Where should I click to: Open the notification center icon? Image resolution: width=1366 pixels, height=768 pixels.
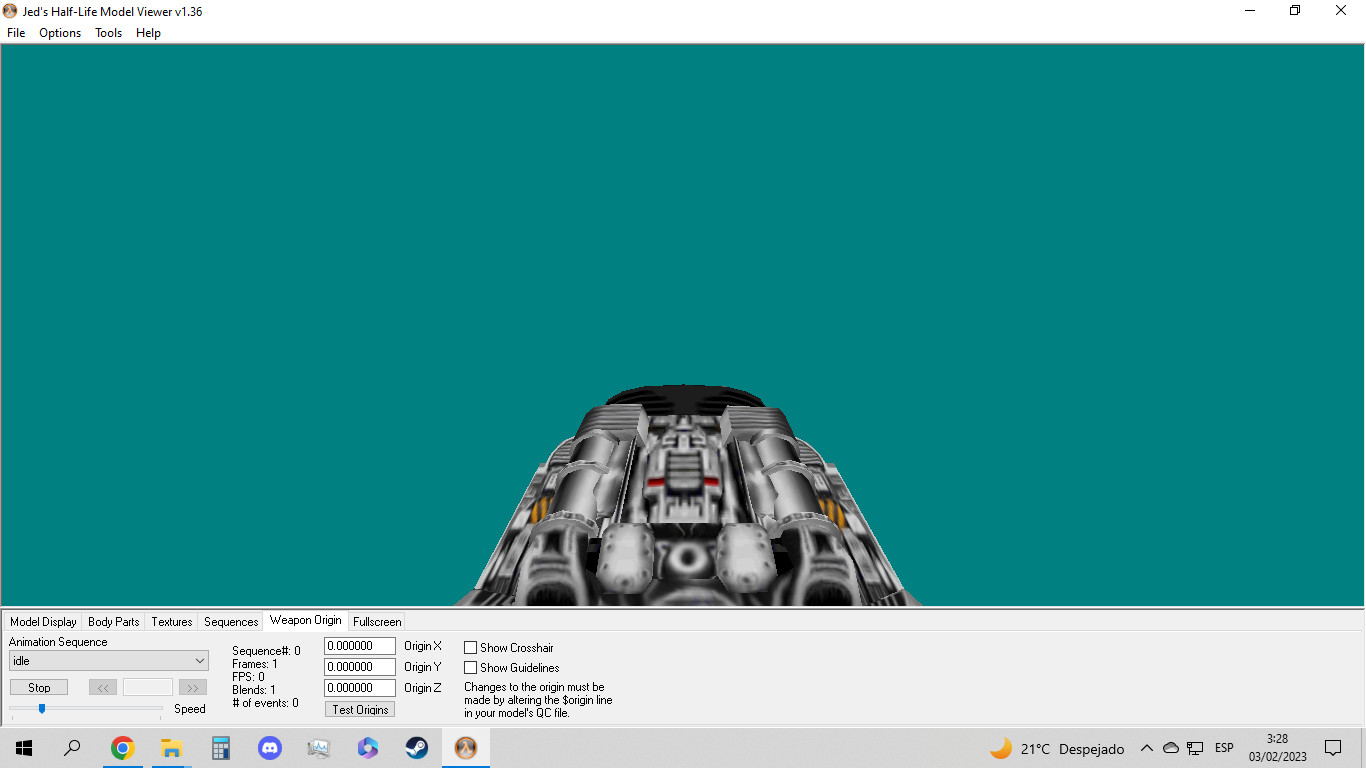tap(1333, 748)
